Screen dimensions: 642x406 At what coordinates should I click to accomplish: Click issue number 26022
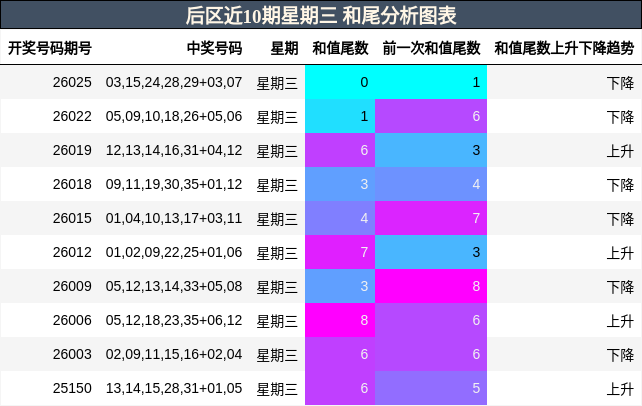pyautogui.click(x=72, y=116)
